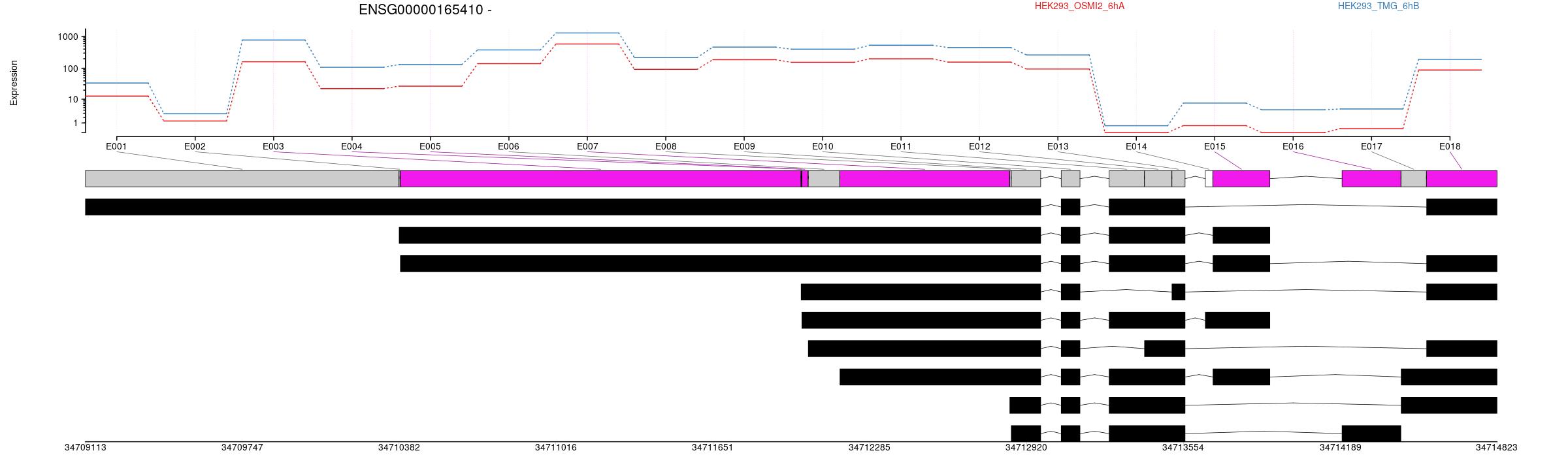Select exon label E006
The height and width of the screenshot is (457, 1568).
[x=508, y=146]
